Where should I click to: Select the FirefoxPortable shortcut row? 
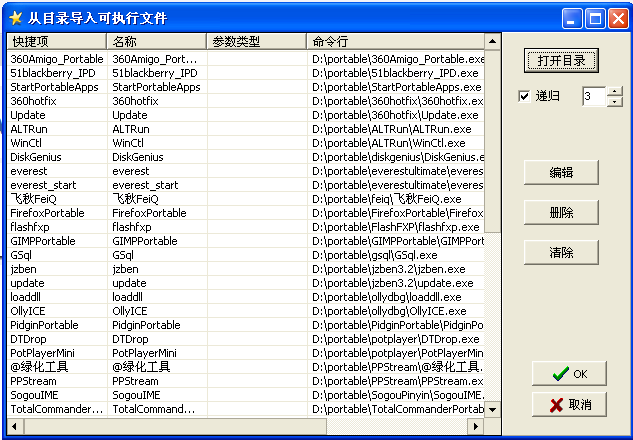point(245,213)
